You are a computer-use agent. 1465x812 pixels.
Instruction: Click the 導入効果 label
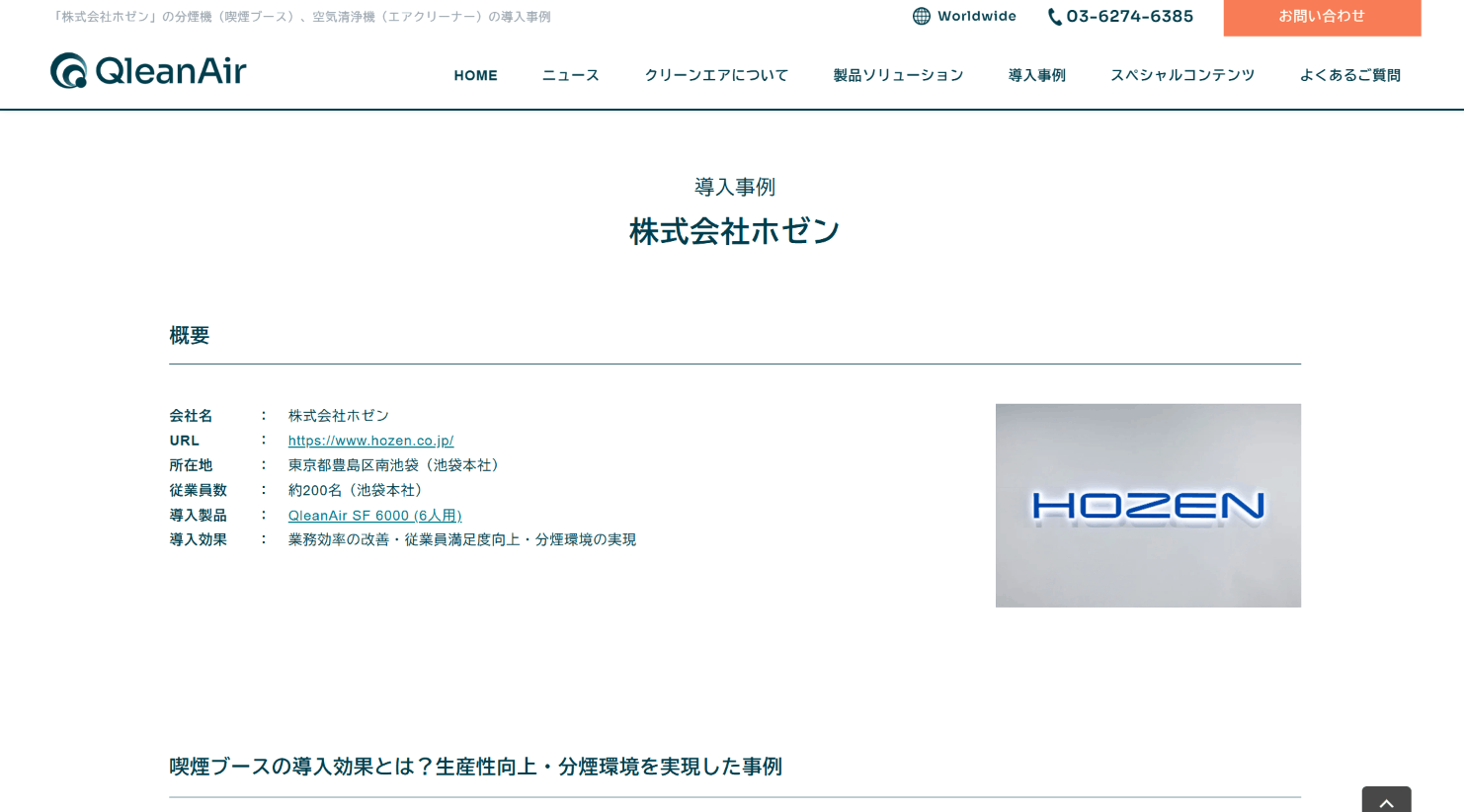coord(198,539)
